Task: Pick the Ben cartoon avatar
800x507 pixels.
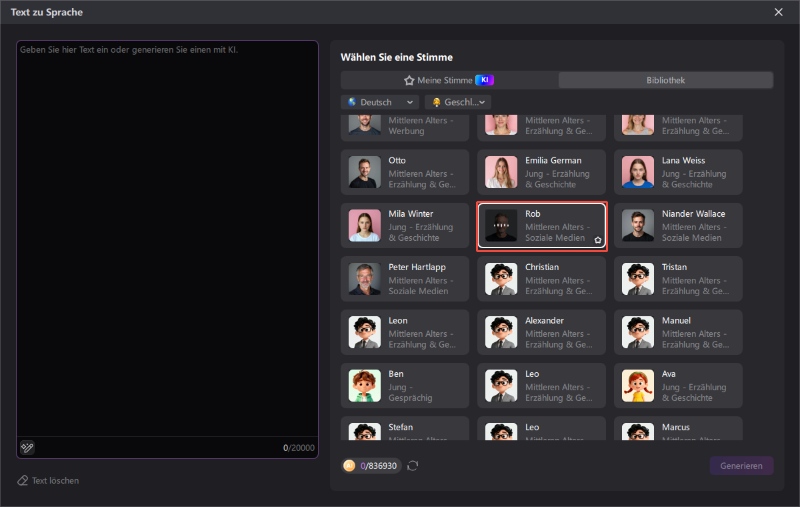Action: 364,386
